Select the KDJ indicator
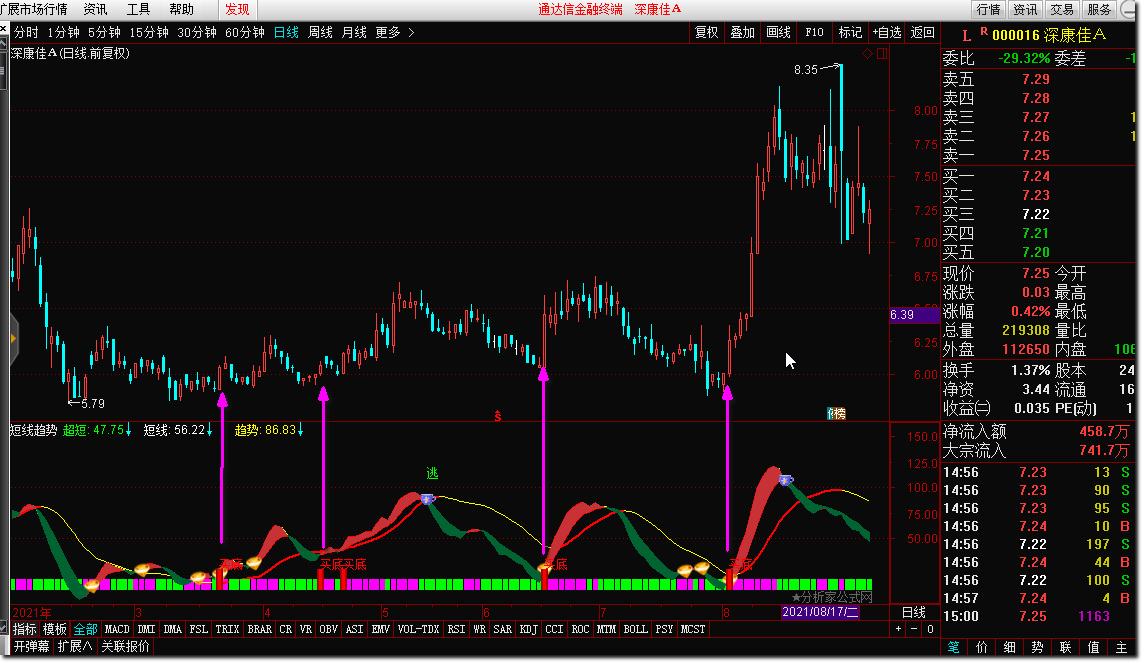The height and width of the screenshot is (663, 1144). [x=528, y=629]
